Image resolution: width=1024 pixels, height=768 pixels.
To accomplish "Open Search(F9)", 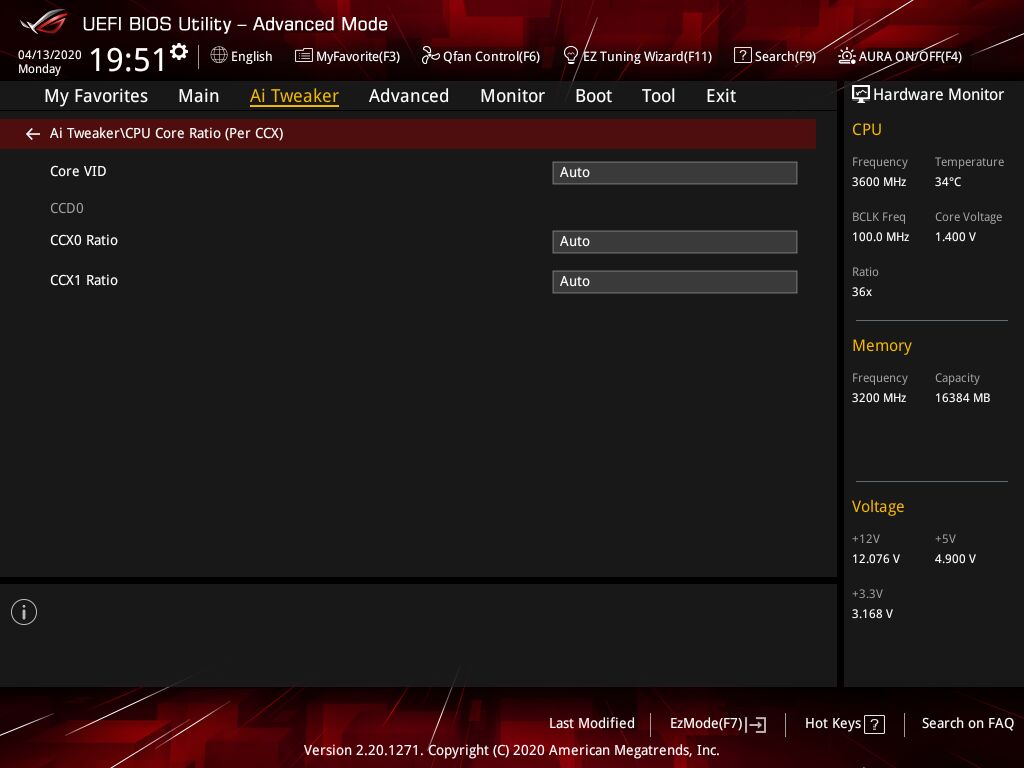I will click(785, 56).
